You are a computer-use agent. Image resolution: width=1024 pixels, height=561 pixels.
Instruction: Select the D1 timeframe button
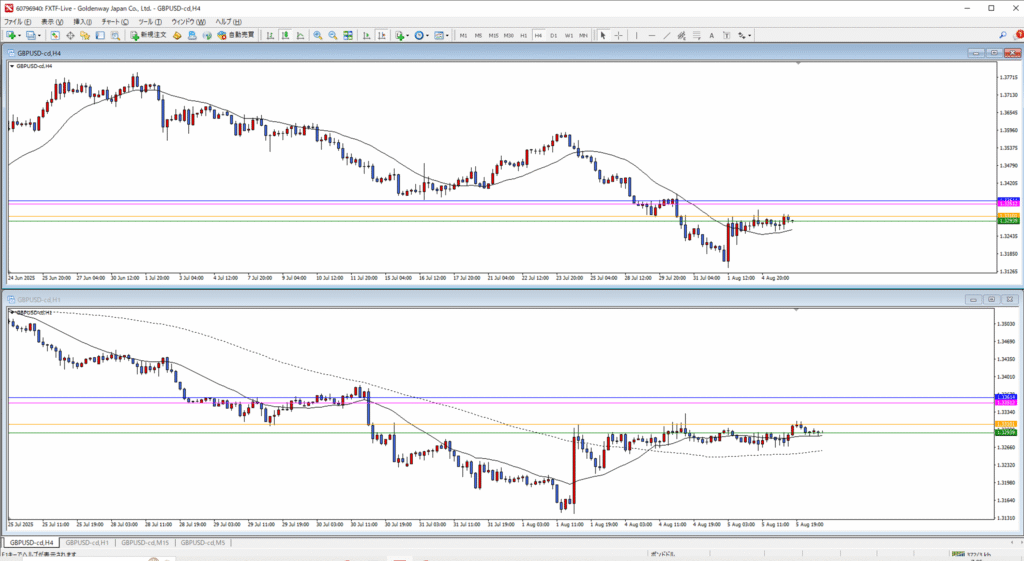(554, 35)
